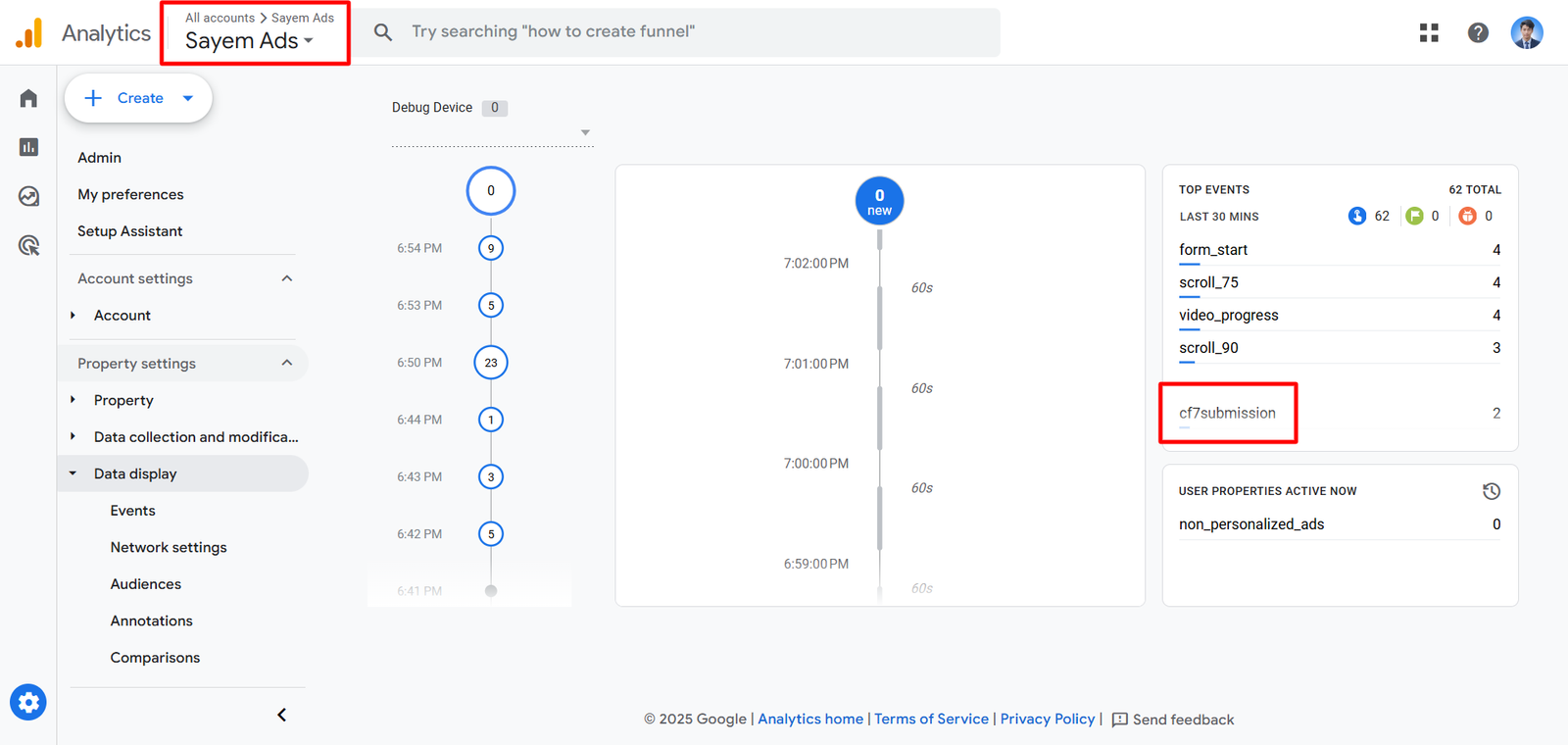
Task: Click the user properties history icon
Action: (x=1491, y=491)
